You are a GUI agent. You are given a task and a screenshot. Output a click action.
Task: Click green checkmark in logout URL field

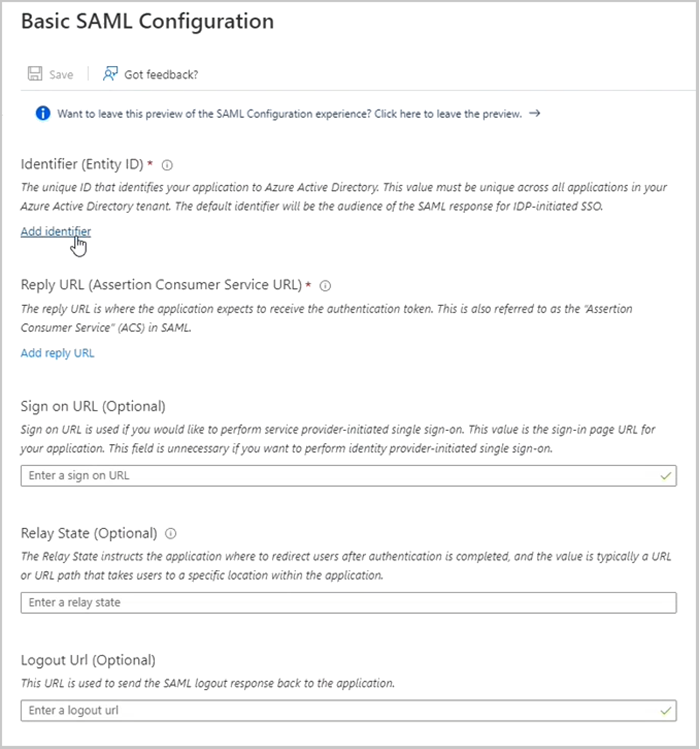[x=666, y=711]
